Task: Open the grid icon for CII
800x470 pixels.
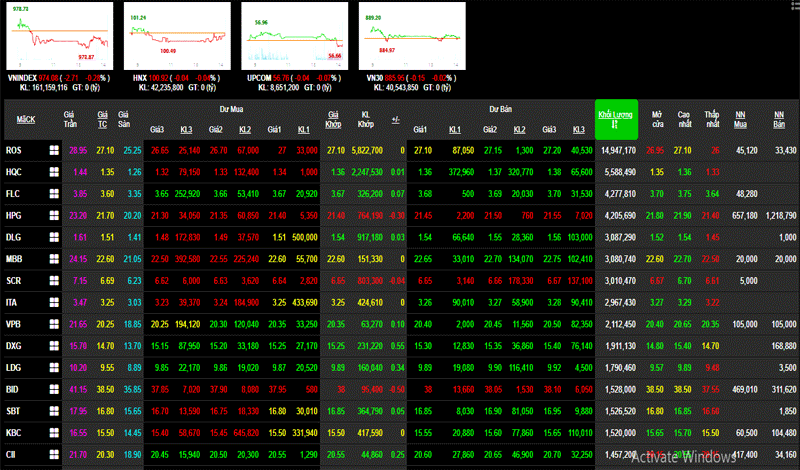Action: [x=54, y=454]
